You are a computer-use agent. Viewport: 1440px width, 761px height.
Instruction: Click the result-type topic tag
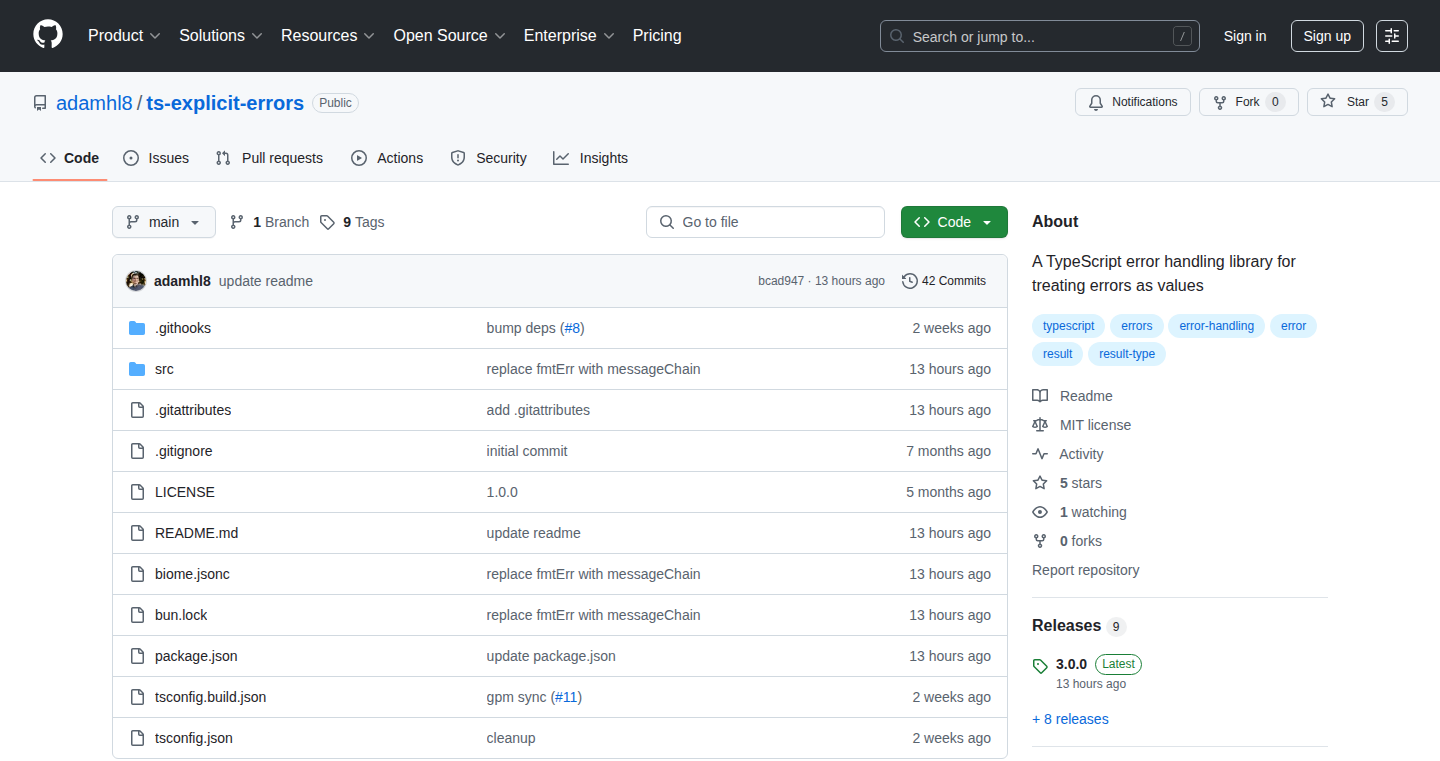(x=1127, y=354)
